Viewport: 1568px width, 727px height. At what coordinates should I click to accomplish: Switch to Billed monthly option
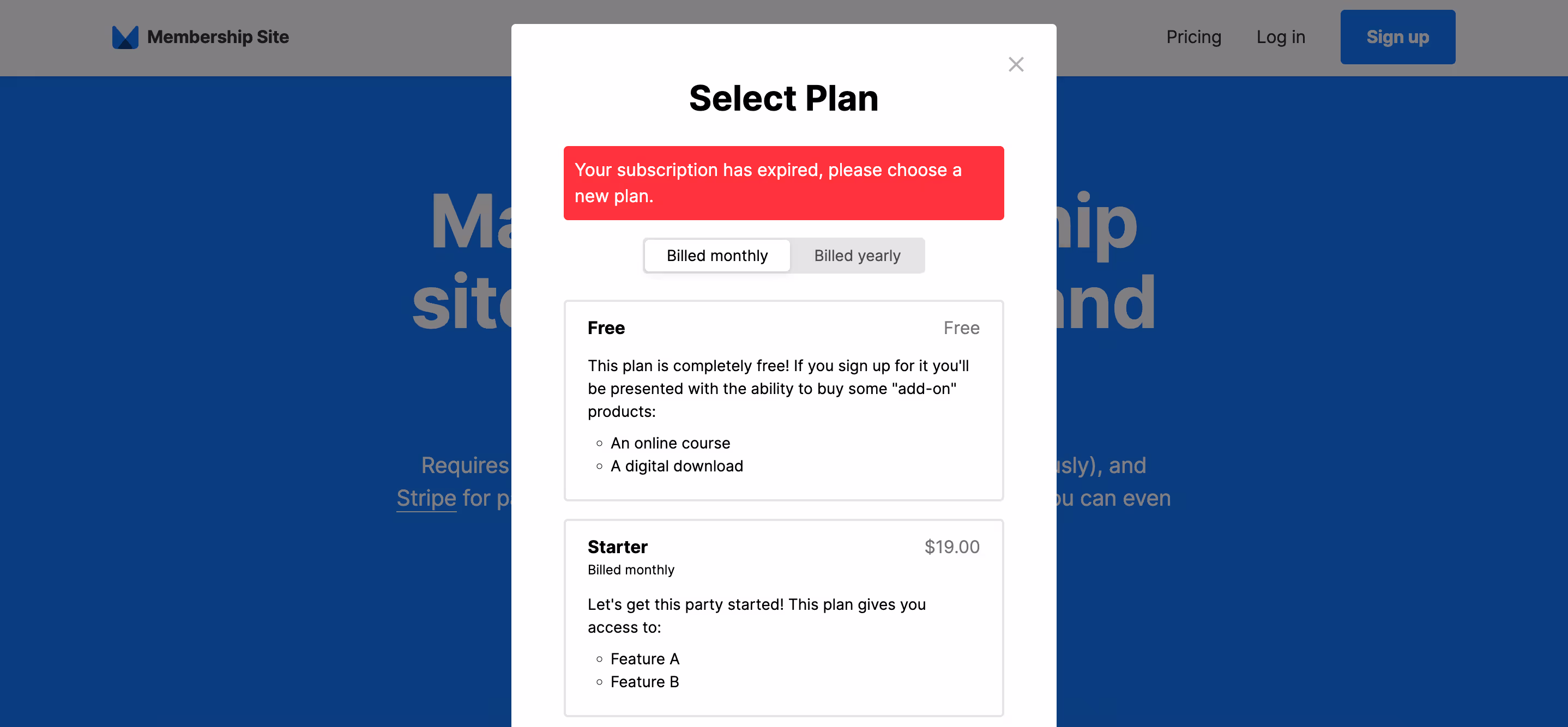pyautogui.click(x=716, y=256)
